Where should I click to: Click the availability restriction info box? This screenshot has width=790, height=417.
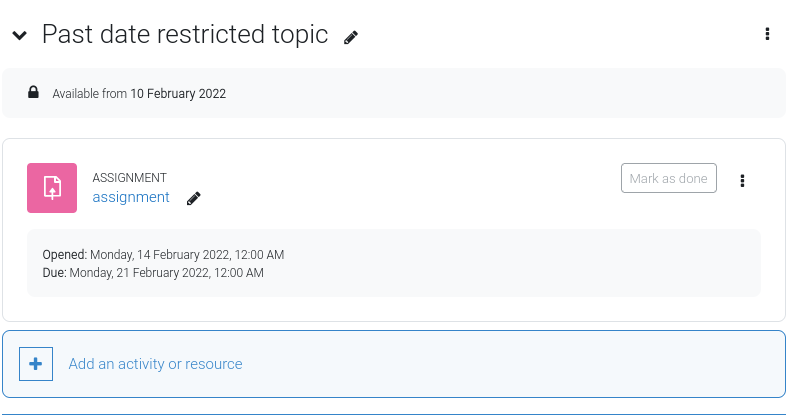(394, 93)
